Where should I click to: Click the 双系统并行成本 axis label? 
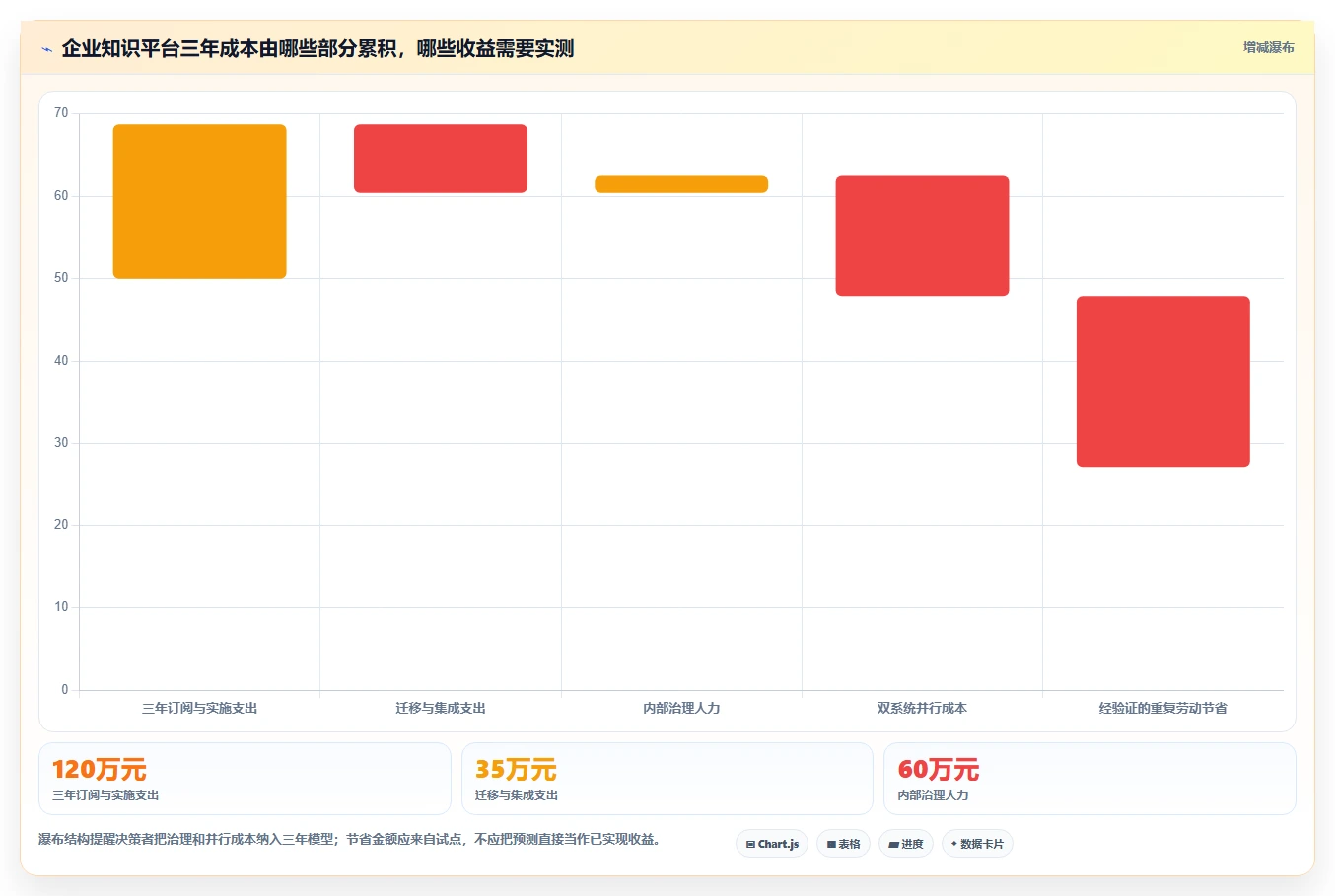point(922,708)
